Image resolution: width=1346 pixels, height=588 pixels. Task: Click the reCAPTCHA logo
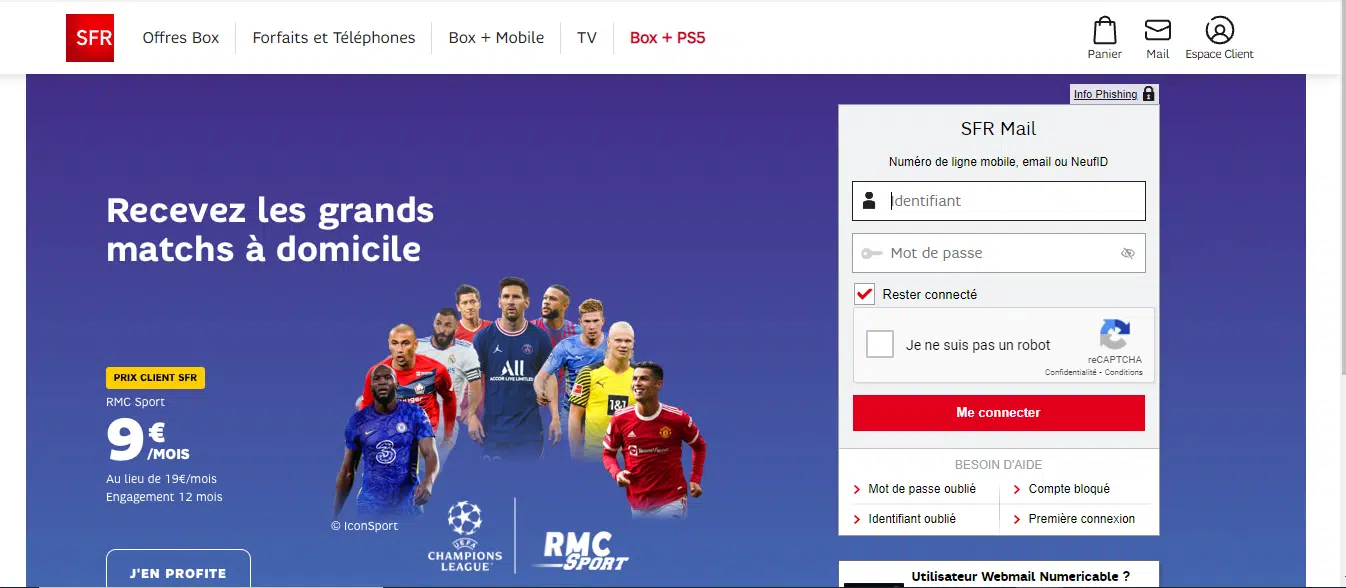(1115, 334)
